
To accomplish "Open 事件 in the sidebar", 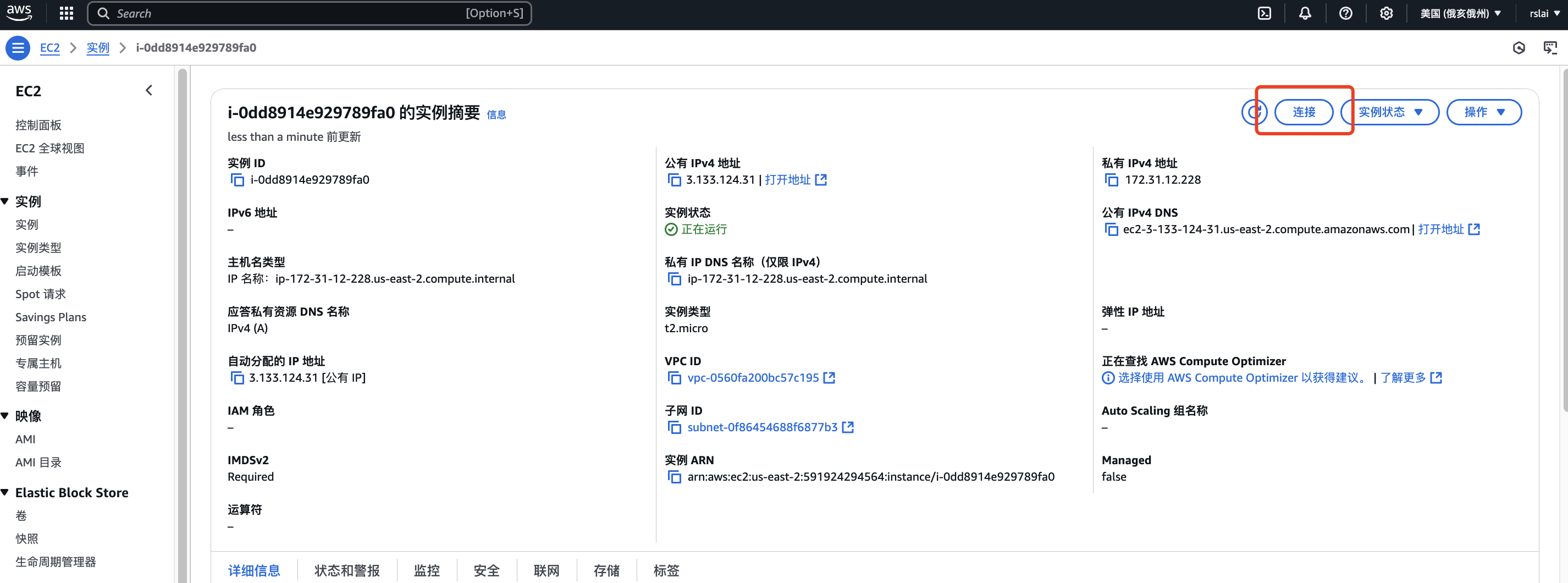I will click(27, 171).
